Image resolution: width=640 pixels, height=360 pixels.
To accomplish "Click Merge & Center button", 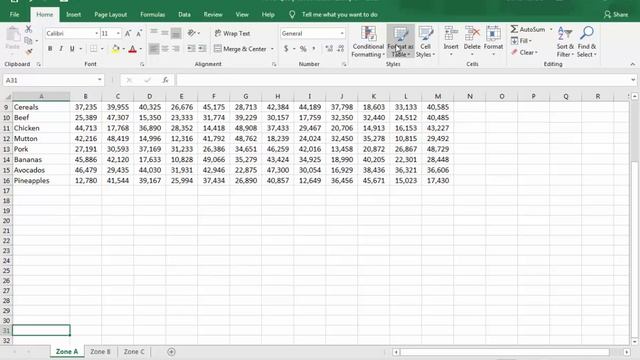I will point(240,49).
